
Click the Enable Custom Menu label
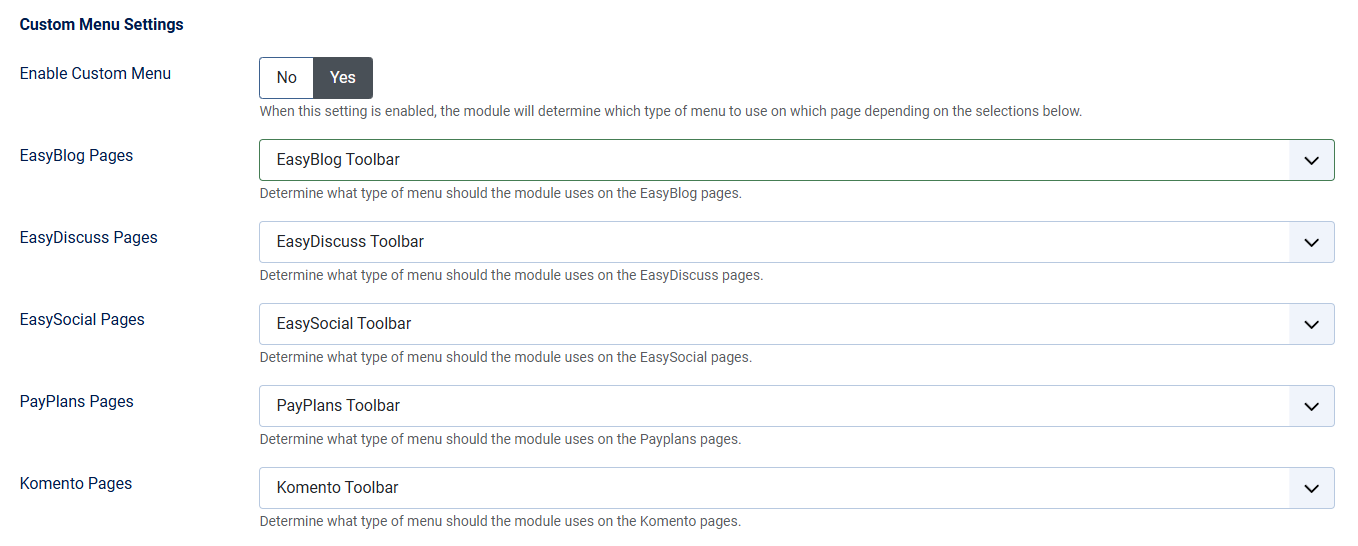point(95,73)
